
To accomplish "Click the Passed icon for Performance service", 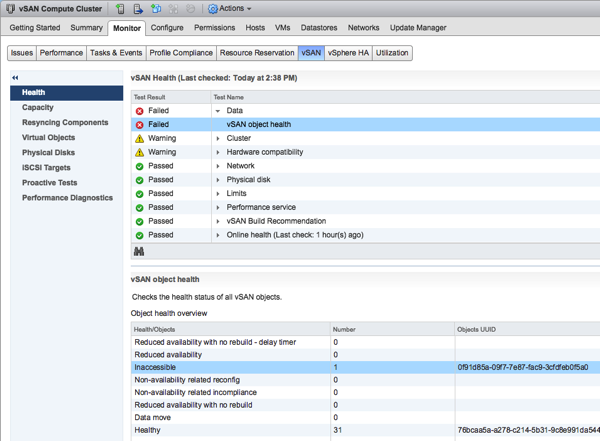I will pos(140,207).
